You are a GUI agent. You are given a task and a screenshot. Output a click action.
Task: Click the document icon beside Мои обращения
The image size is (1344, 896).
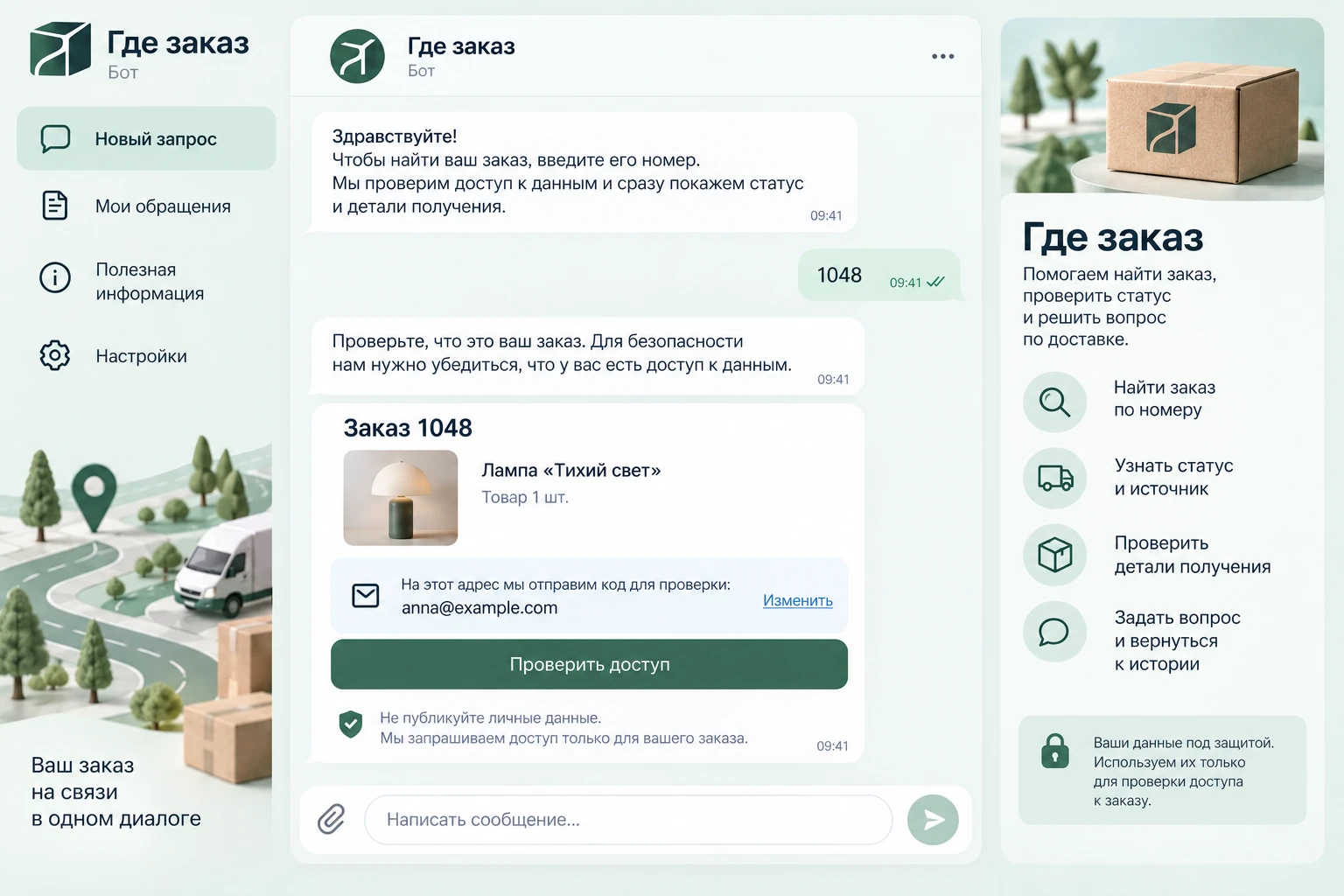tap(55, 206)
